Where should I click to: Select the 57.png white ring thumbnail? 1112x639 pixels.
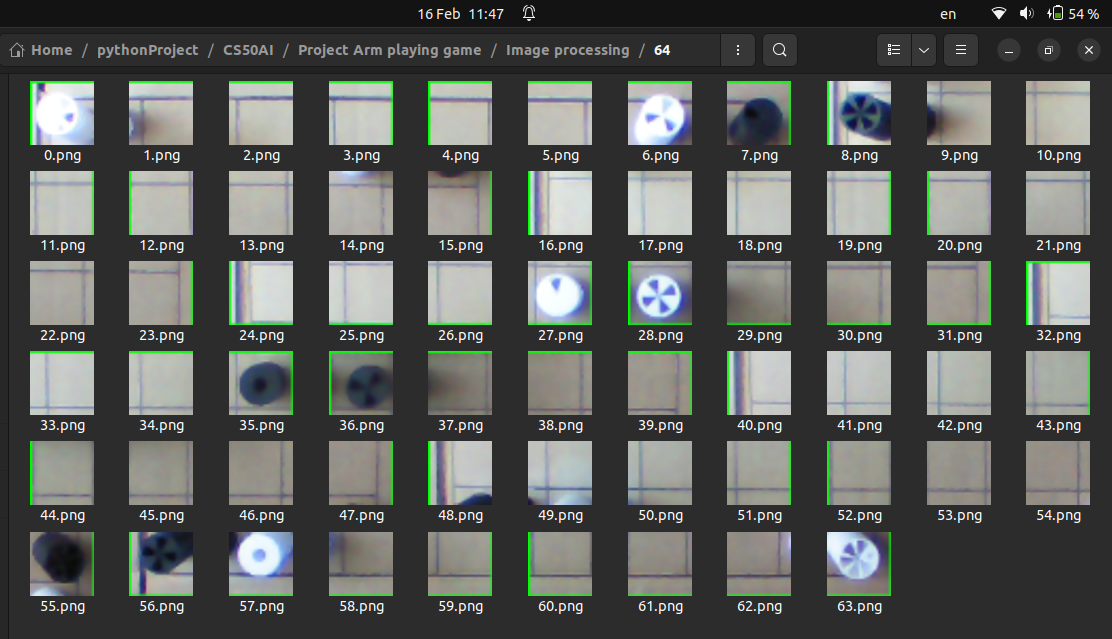coord(261,564)
